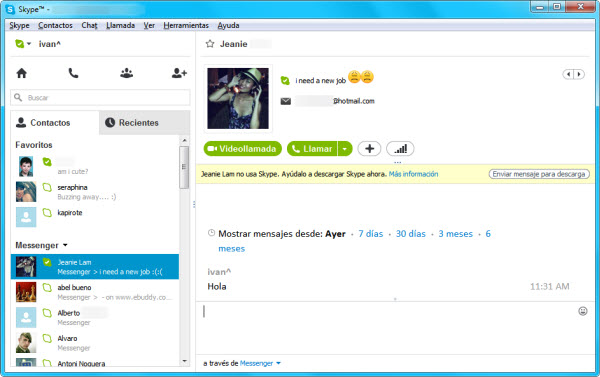The width and height of the screenshot is (600, 377).
Task: Click Jeanie's large profile picture
Action: point(238,98)
